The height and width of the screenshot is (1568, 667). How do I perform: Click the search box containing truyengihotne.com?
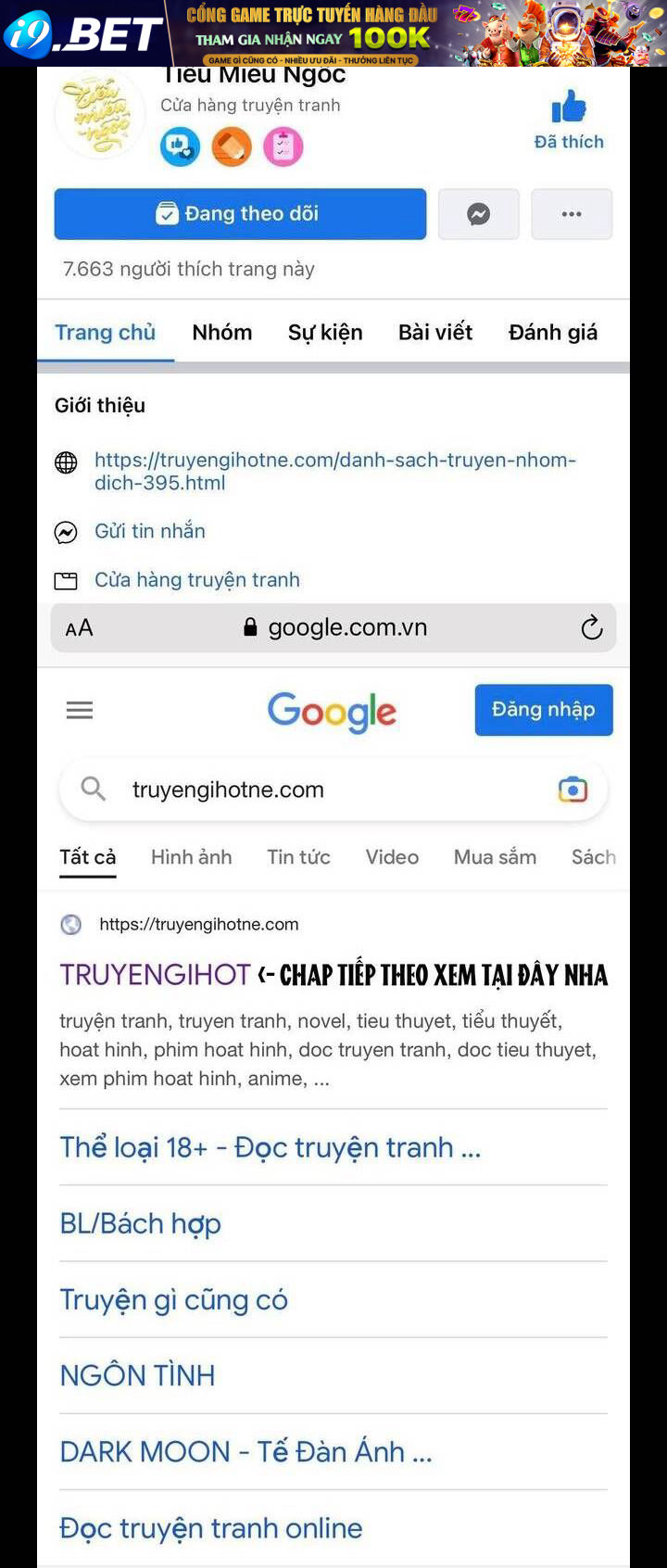pos(333,790)
